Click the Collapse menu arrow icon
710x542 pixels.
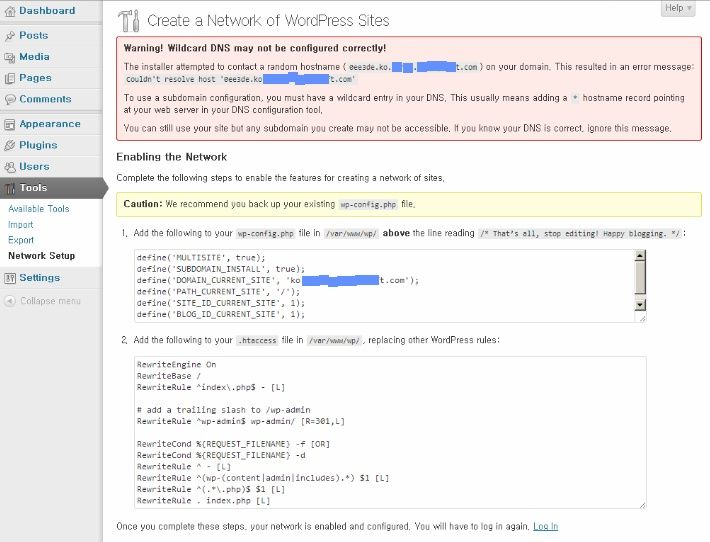[x=10, y=301]
